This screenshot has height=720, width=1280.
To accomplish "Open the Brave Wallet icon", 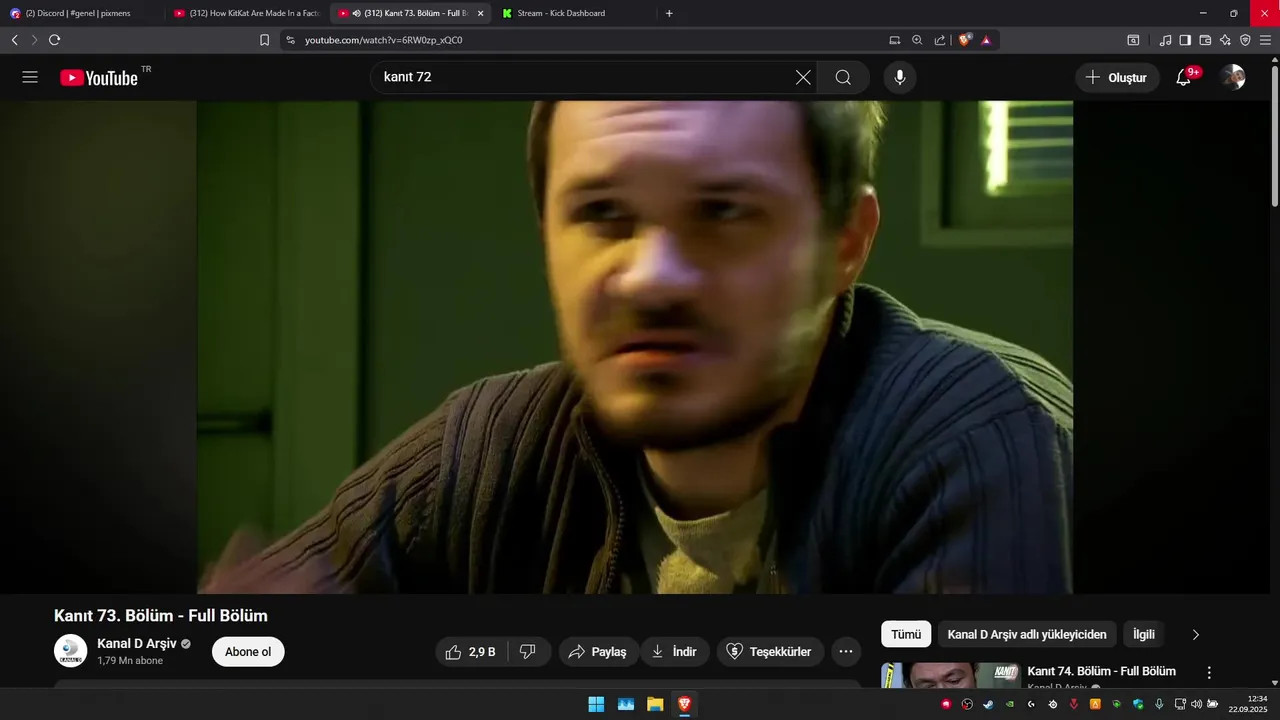I will 1205,40.
